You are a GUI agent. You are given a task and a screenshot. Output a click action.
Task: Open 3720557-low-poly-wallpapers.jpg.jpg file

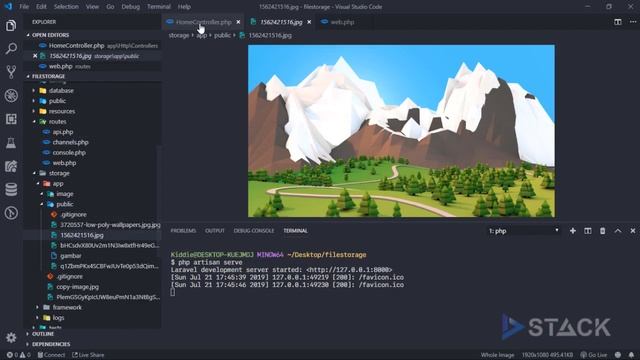tap(110, 225)
